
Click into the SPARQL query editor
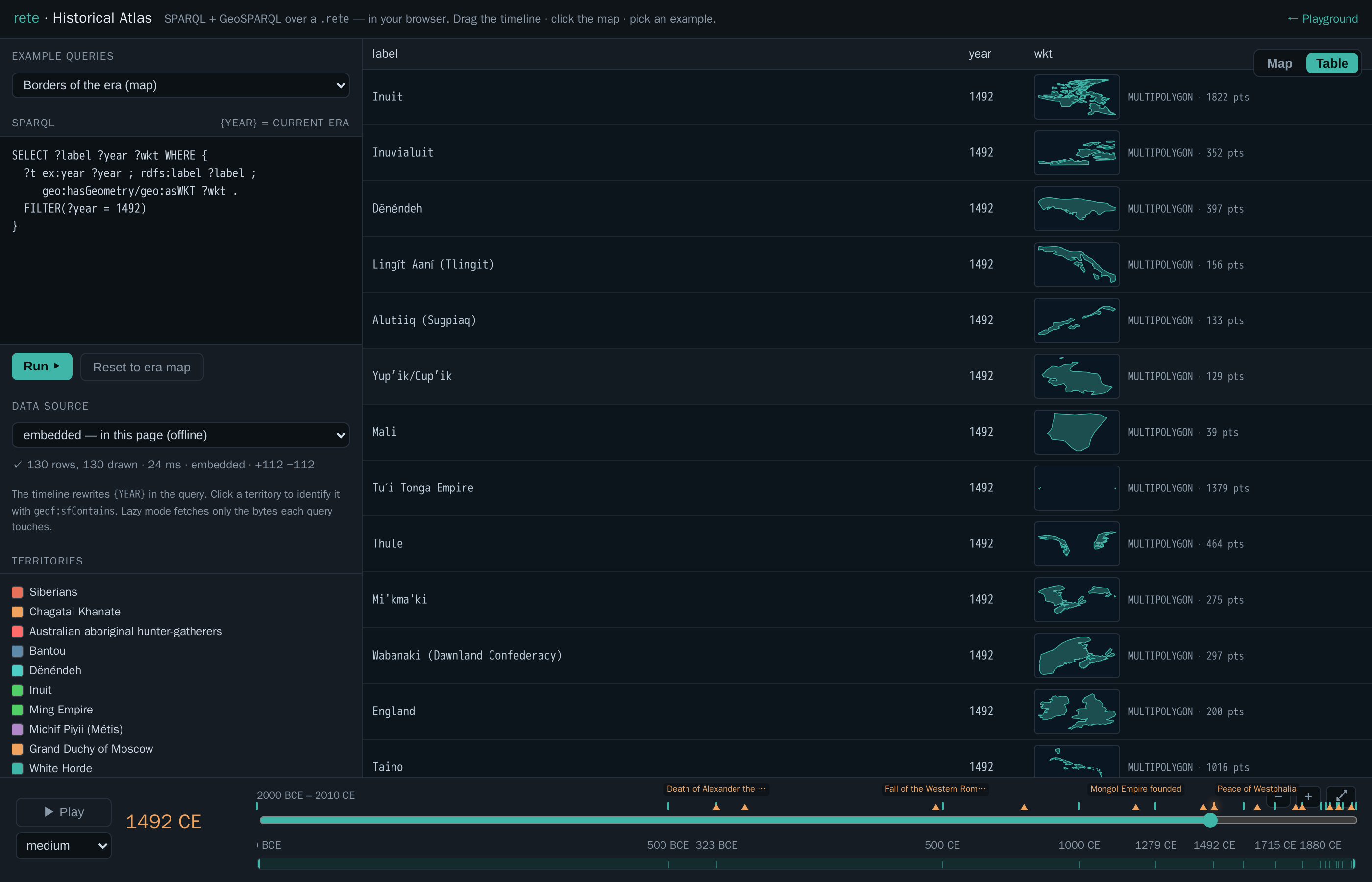tap(180, 241)
